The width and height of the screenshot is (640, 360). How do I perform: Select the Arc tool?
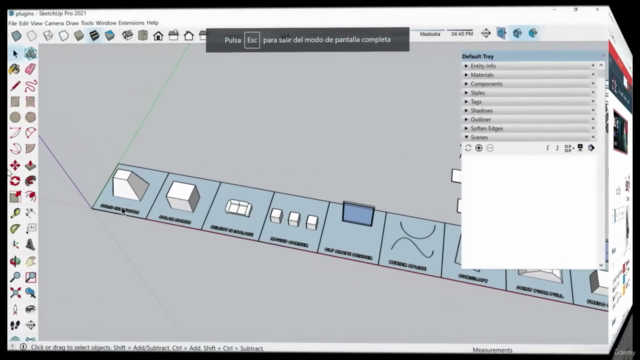(15, 133)
